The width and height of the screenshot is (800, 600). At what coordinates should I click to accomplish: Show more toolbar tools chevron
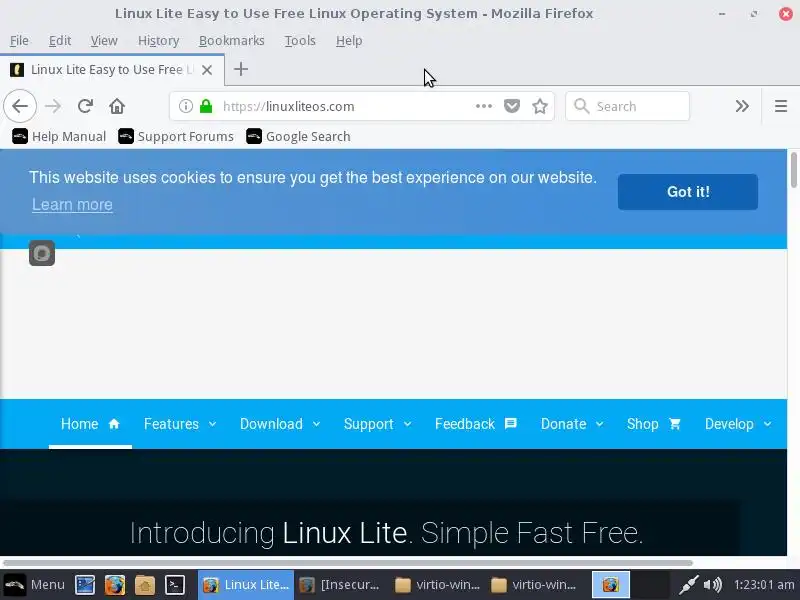pyautogui.click(x=742, y=106)
